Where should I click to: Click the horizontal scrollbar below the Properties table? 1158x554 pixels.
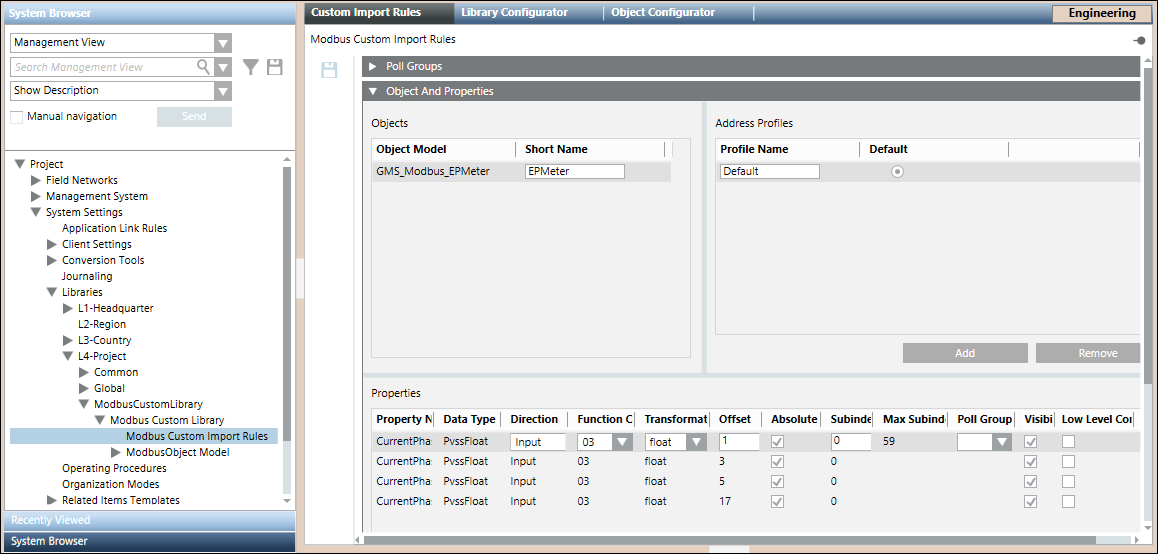tap(730, 540)
